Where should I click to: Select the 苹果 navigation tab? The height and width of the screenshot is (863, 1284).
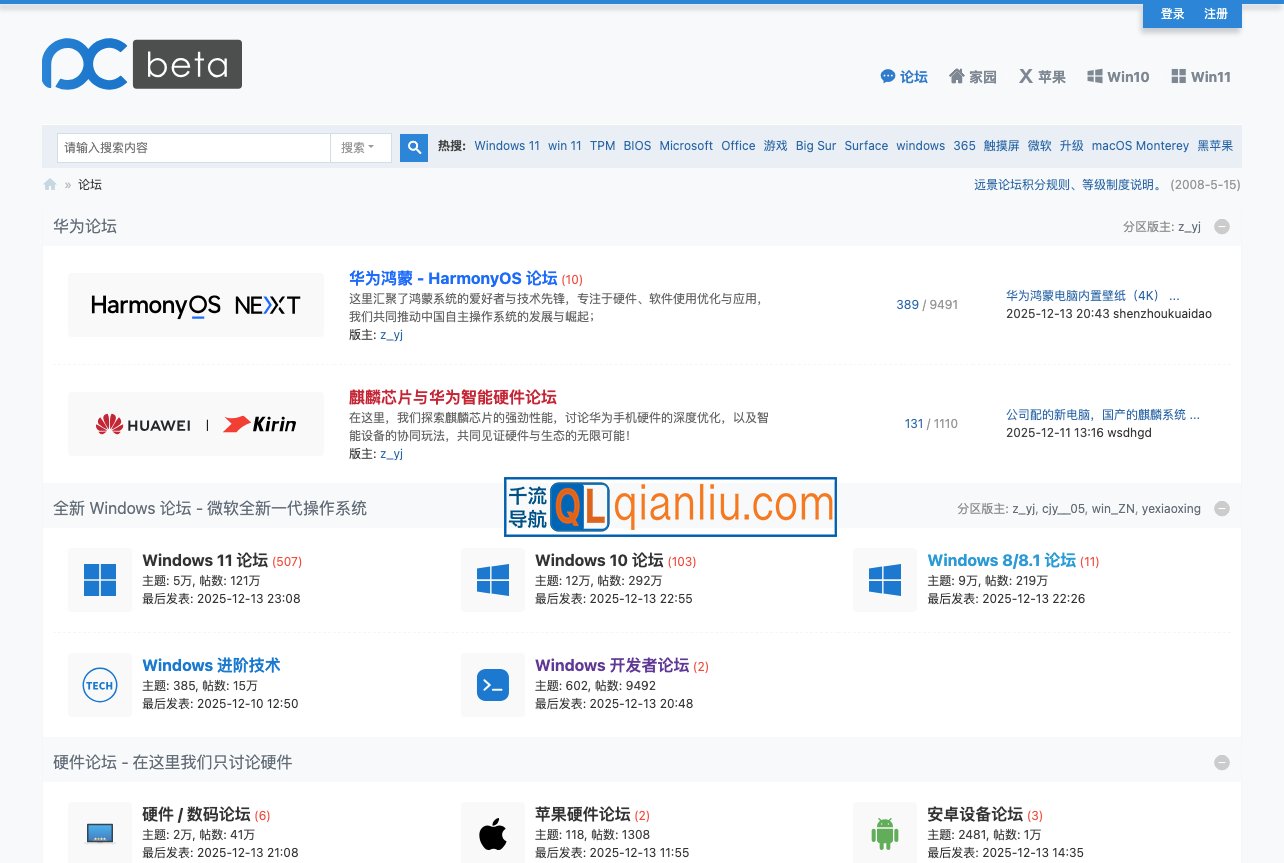(1042, 77)
